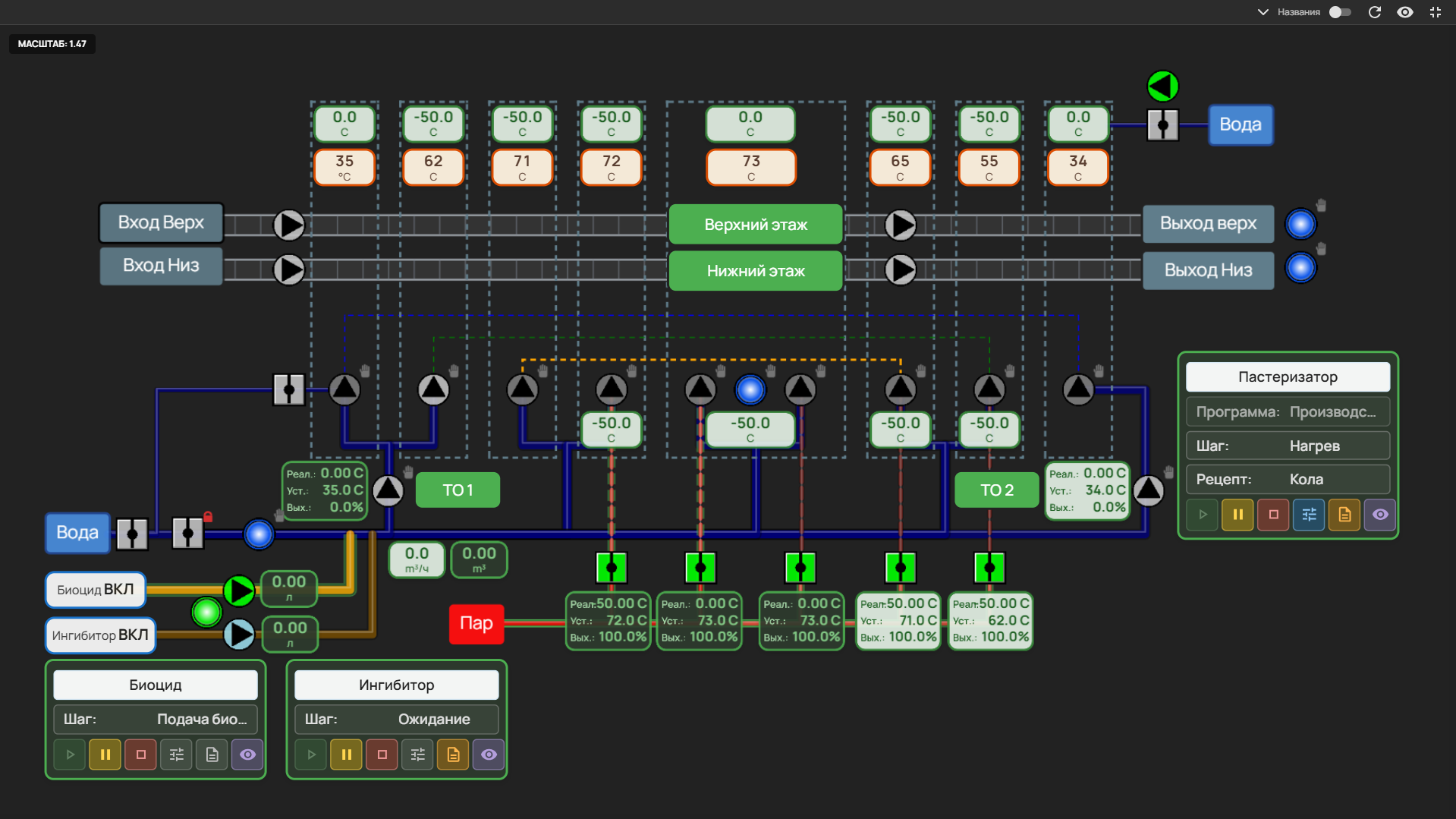Select the blue indicator beside Выход верх

[1300, 224]
